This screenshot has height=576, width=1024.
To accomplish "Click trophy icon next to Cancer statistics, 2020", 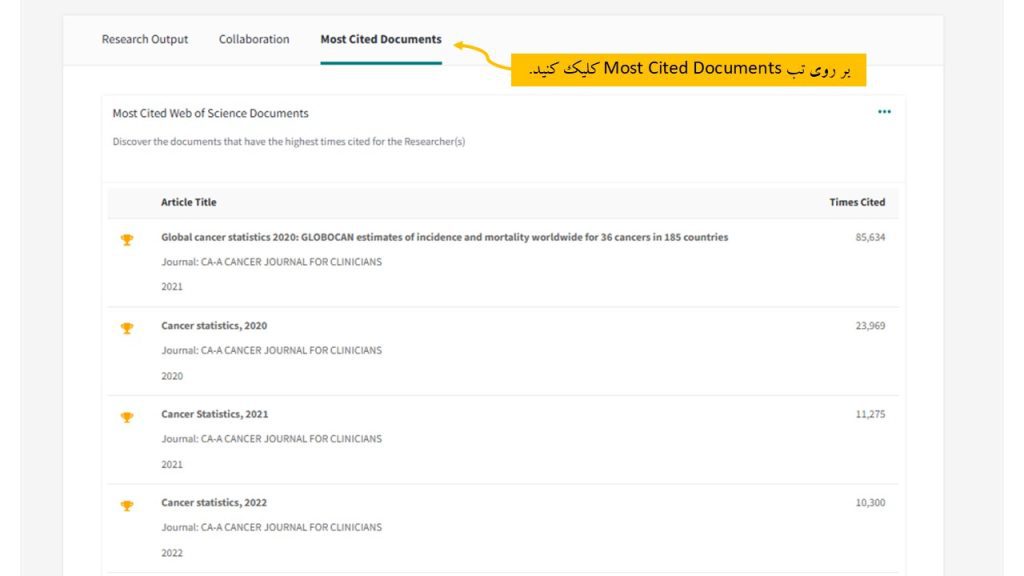I will click(127, 328).
